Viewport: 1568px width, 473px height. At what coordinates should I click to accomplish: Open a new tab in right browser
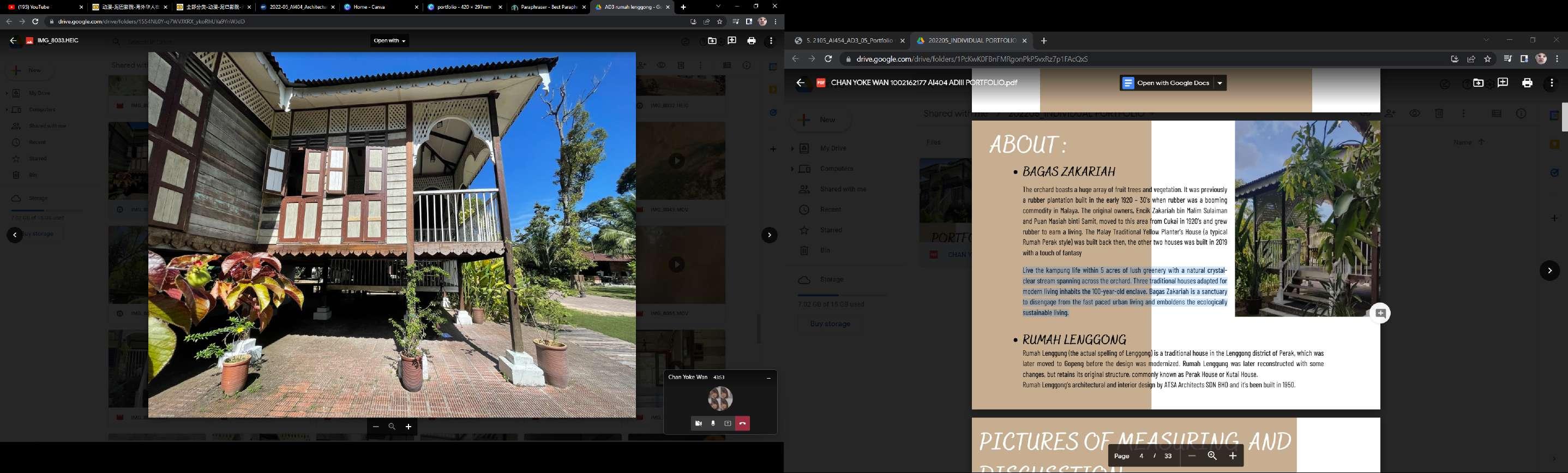click(x=1044, y=41)
